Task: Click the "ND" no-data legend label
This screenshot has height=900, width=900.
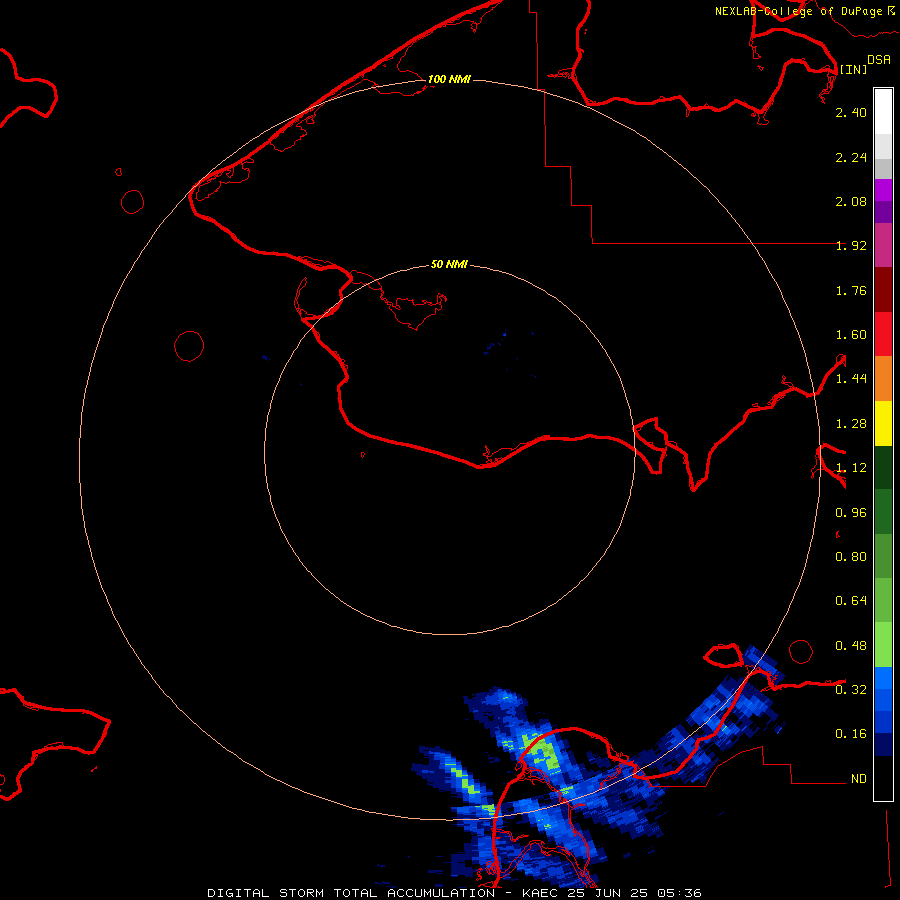Action: 859,779
